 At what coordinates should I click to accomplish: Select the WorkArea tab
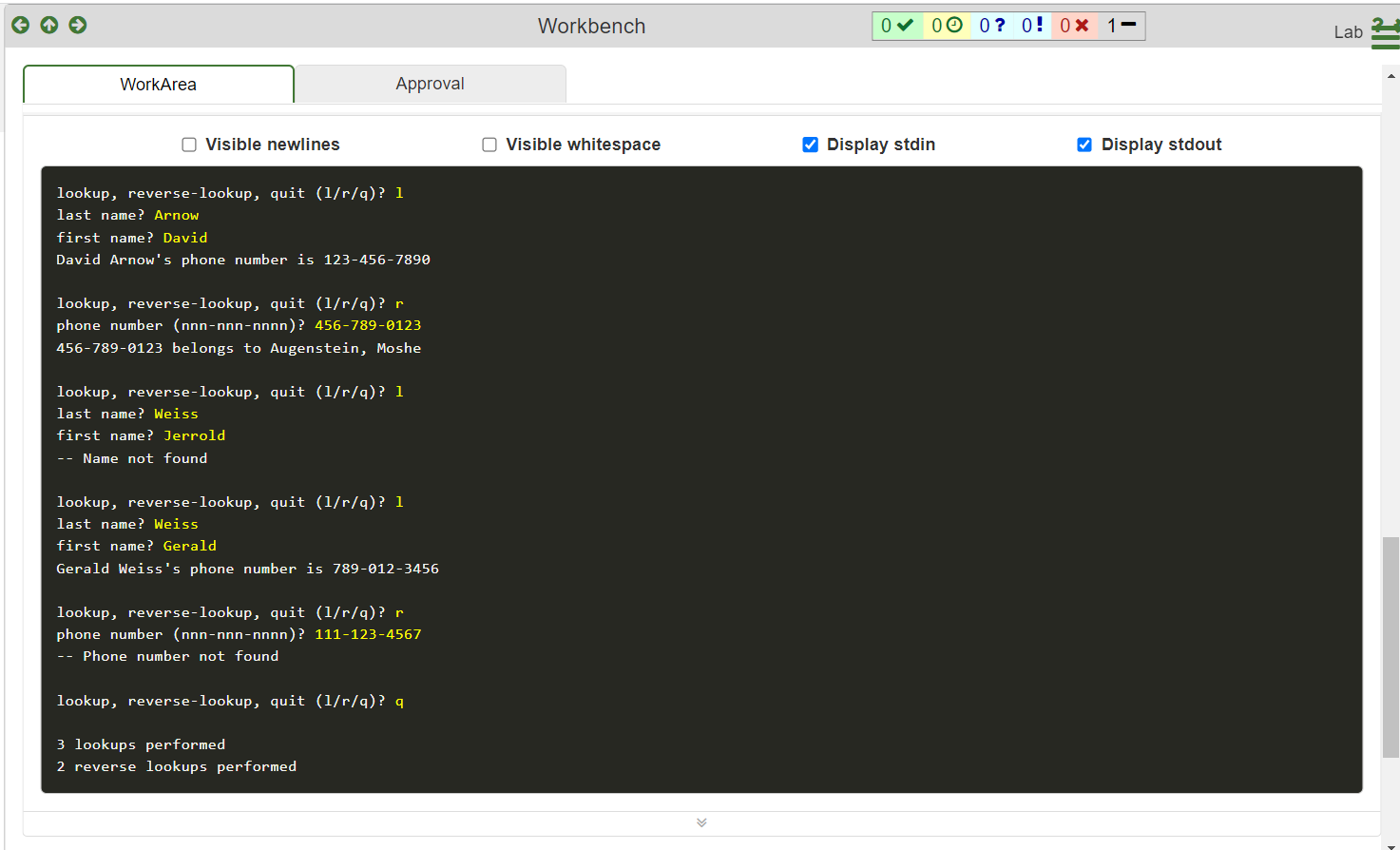tap(158, 84)
